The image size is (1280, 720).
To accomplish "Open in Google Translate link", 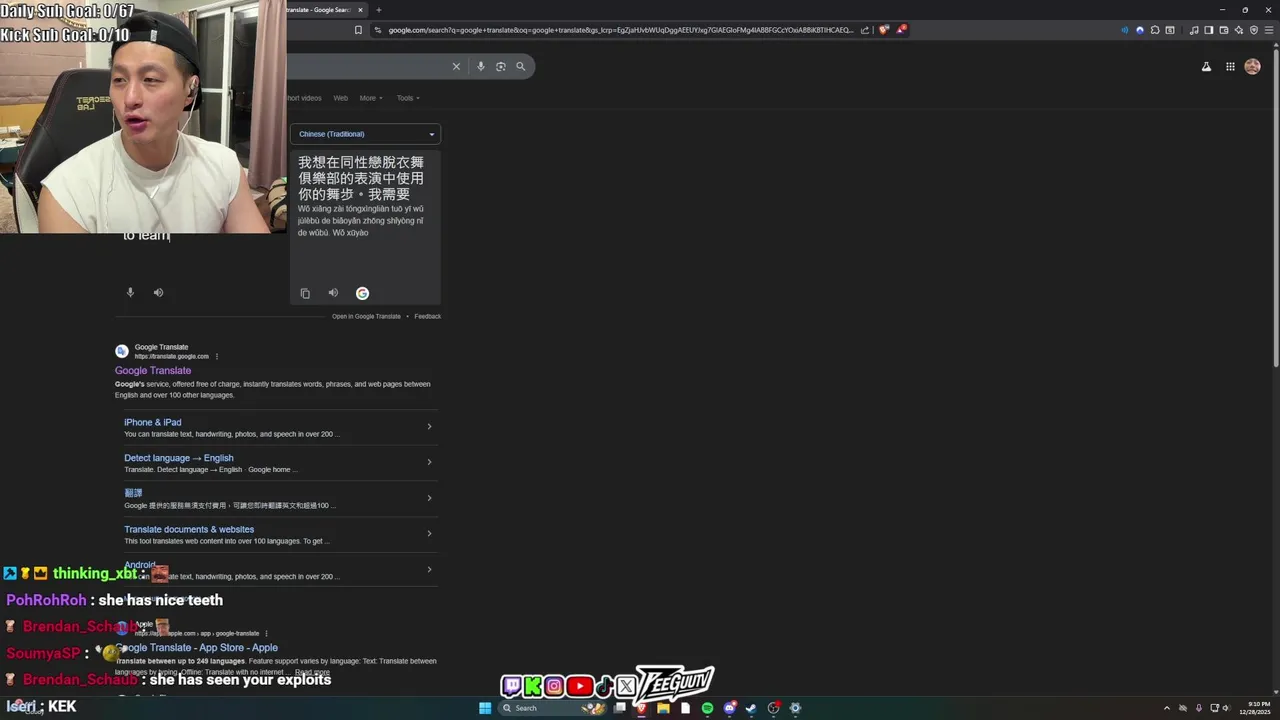I will coord(366,316).
